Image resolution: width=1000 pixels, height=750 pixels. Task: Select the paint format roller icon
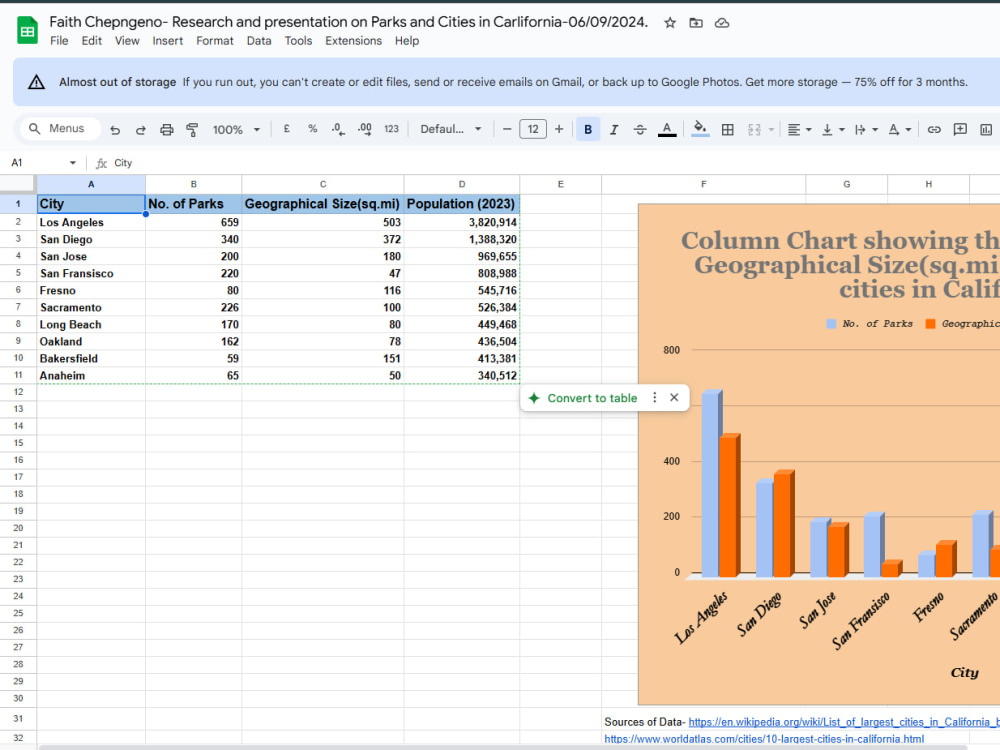(192, 129)
